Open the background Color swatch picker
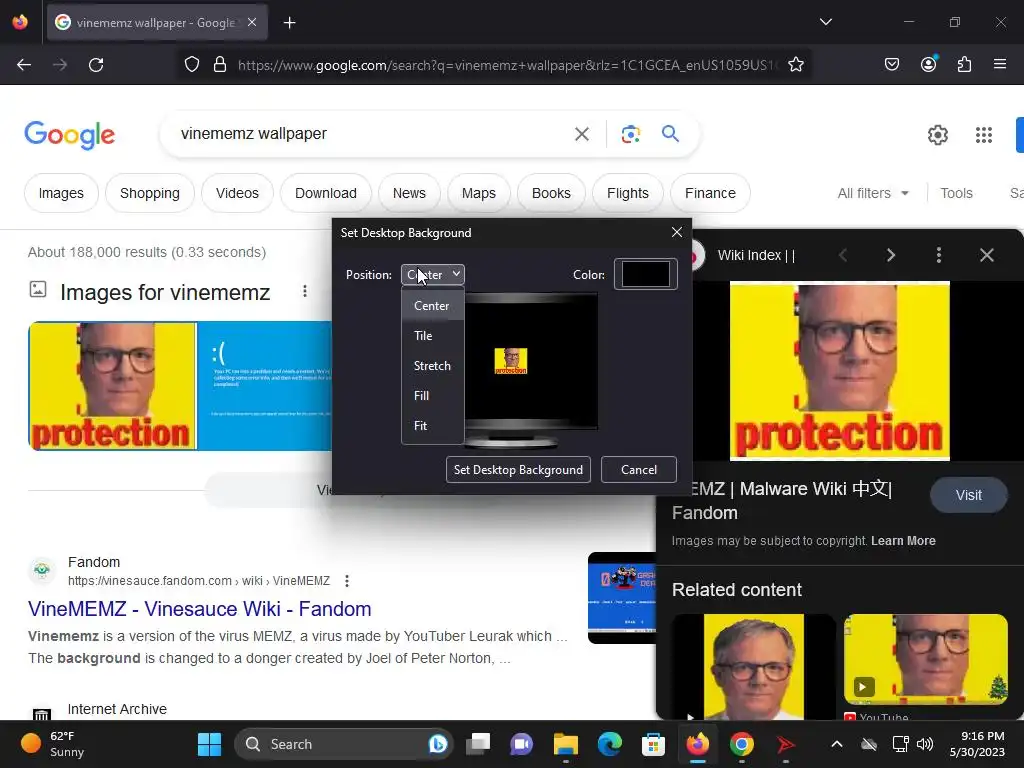1024x768 pixels. (645, 274)
